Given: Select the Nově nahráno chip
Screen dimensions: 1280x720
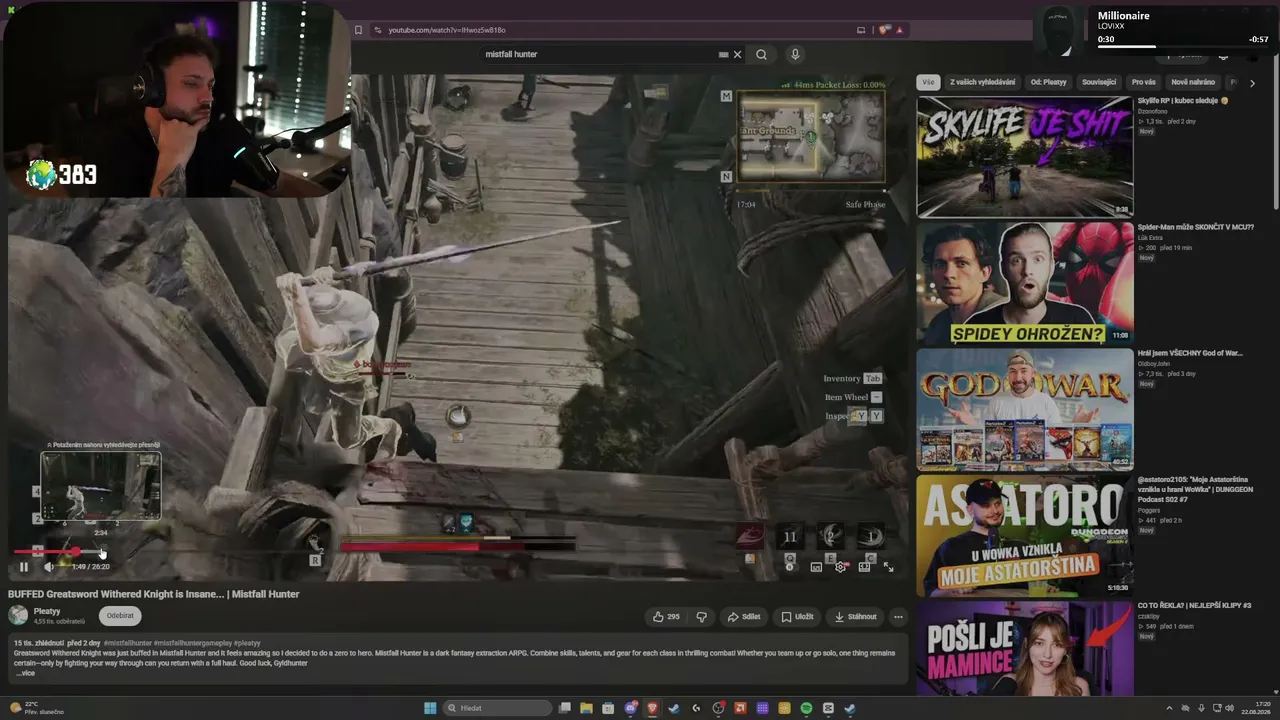Looking at the screenshot, I should coord(1193,82).
